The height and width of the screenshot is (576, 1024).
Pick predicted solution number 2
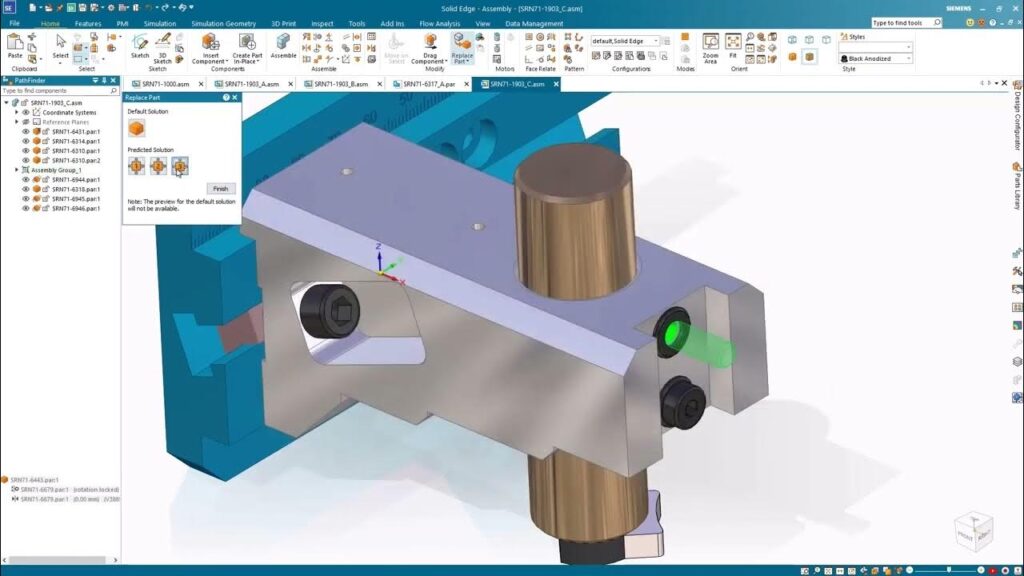tap(158, 166)
